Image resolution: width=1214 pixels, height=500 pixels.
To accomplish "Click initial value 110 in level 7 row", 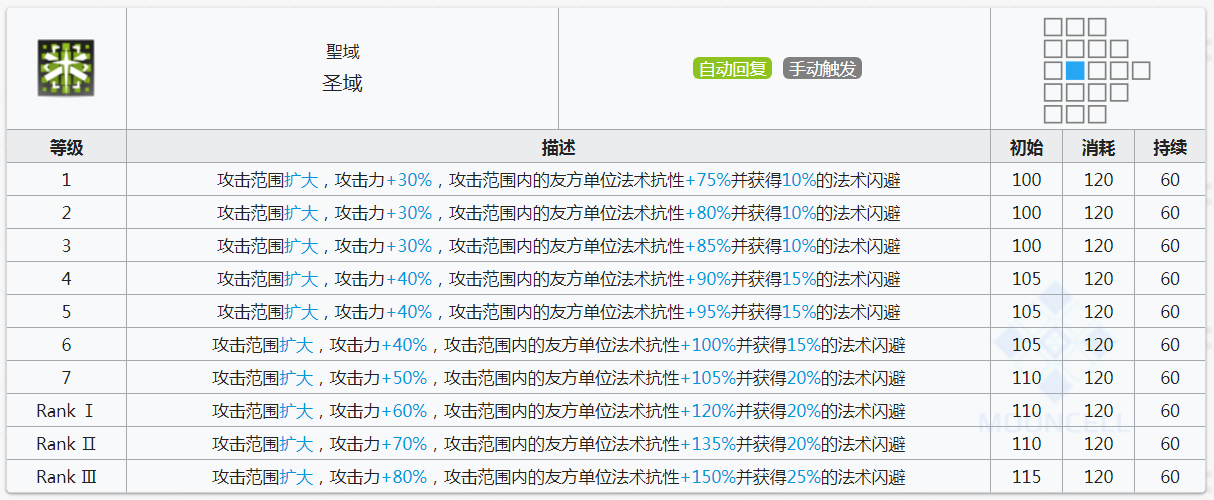I will tap(1026, 378).
